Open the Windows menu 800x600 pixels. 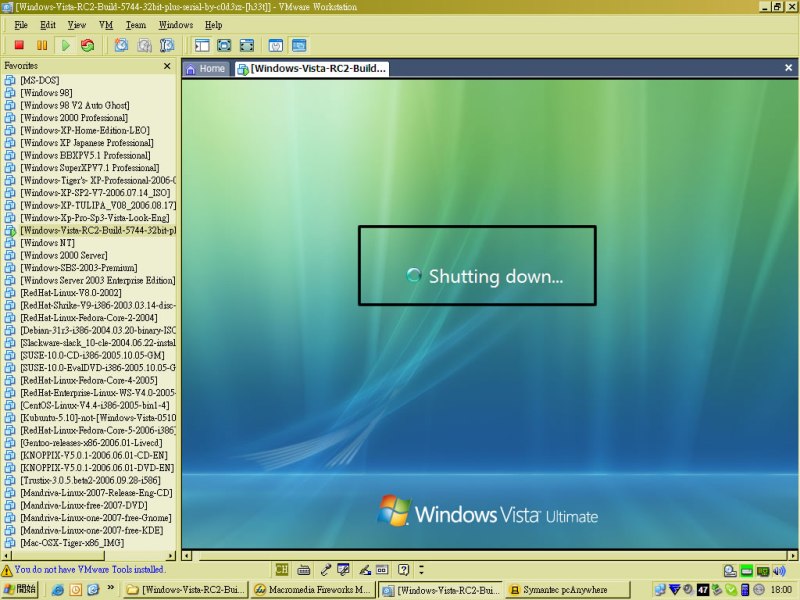tap(176, 25)
